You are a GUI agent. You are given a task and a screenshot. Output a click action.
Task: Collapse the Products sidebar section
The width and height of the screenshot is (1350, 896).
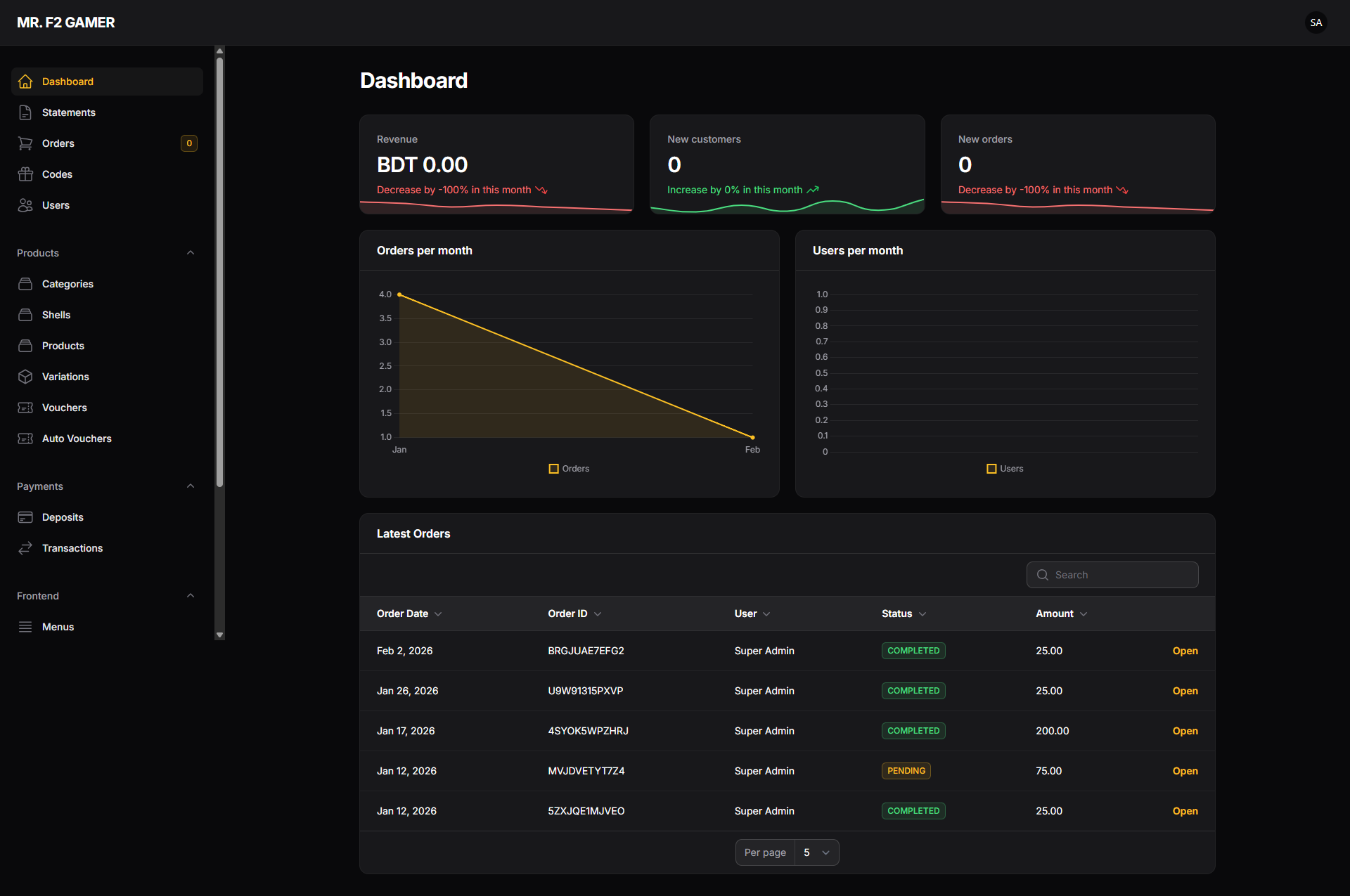[x=191, y=253]
